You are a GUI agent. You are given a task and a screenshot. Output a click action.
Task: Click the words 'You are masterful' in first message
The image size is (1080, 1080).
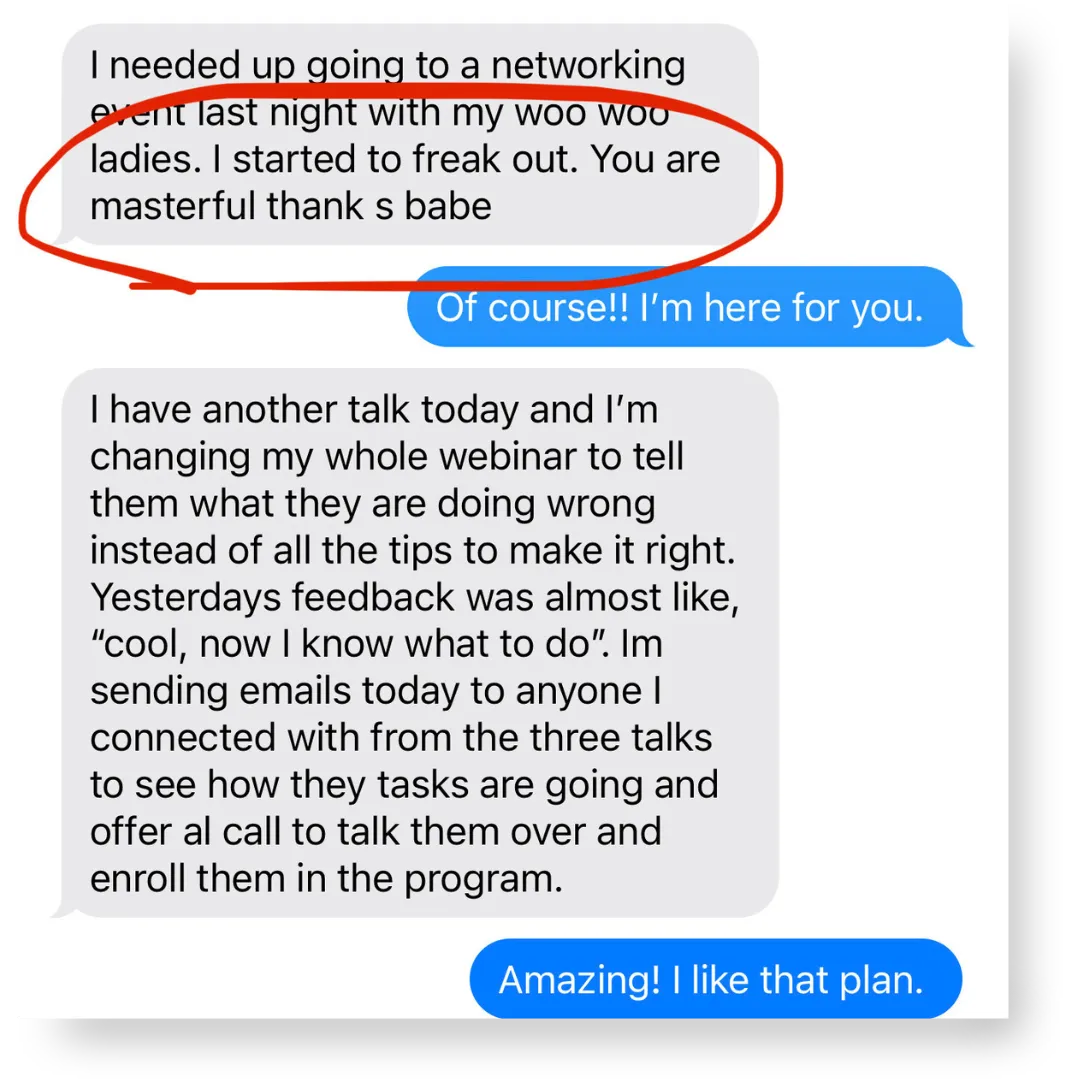click(x=405, y=183)
